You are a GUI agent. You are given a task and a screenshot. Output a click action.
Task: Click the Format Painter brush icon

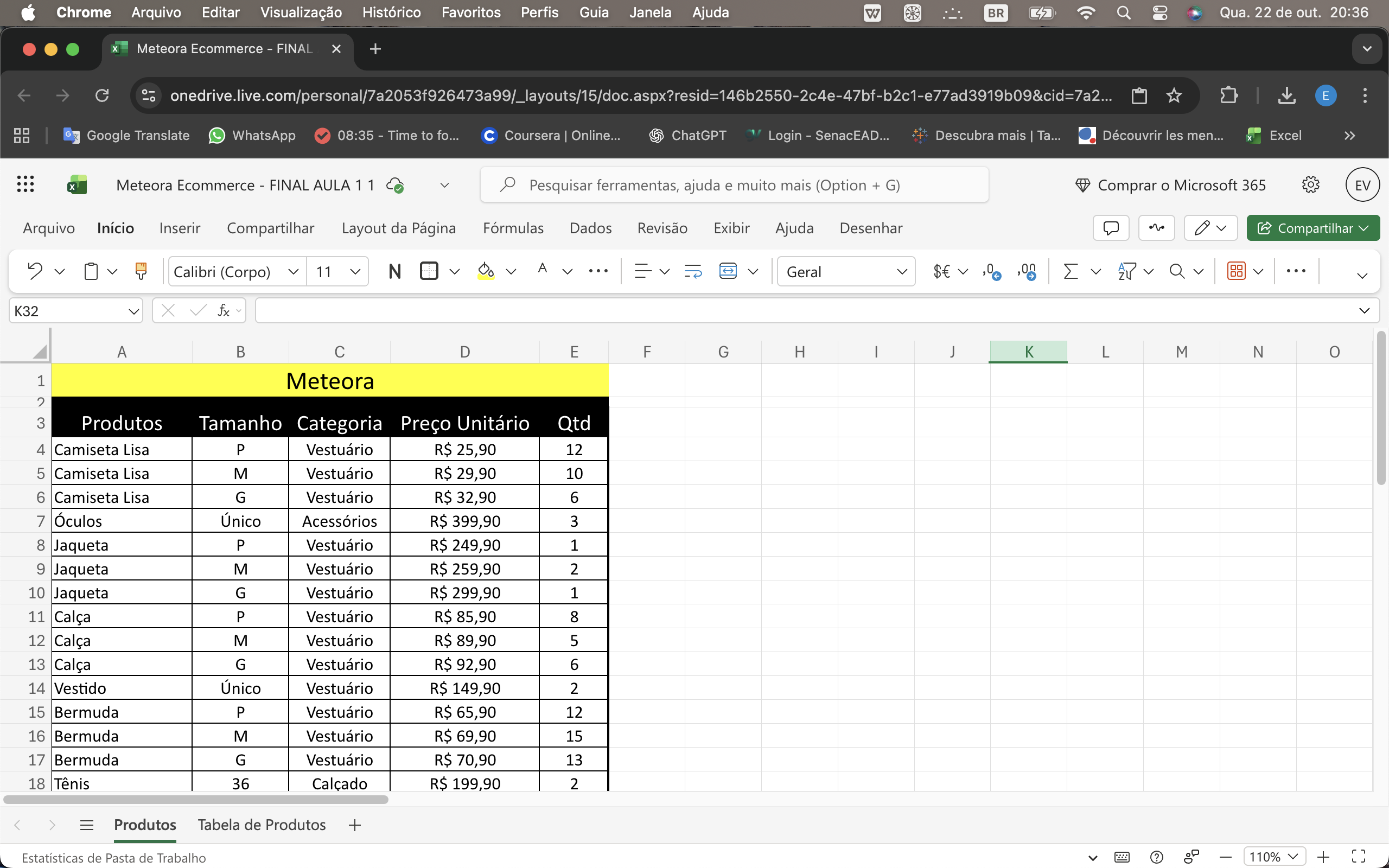[140, 271]
